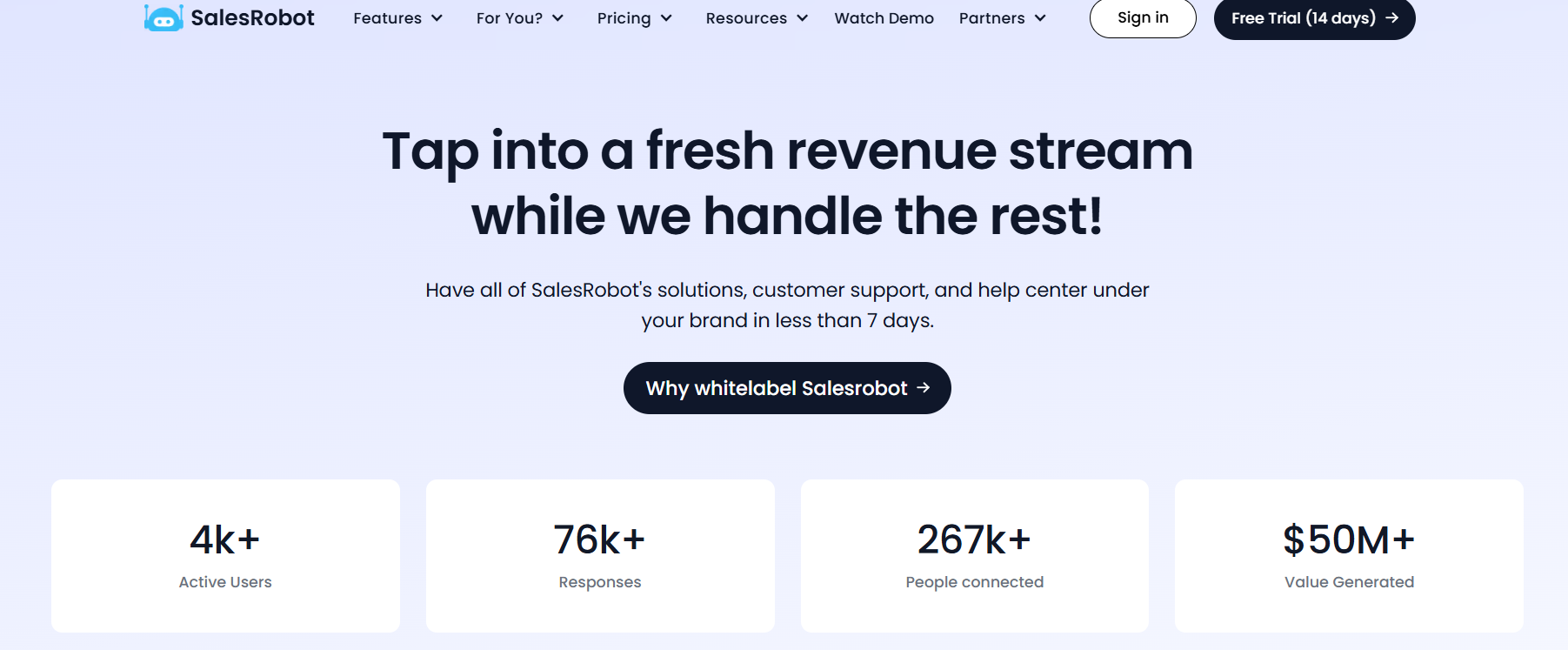Click the chevron next to Partners

[1041, 17]
